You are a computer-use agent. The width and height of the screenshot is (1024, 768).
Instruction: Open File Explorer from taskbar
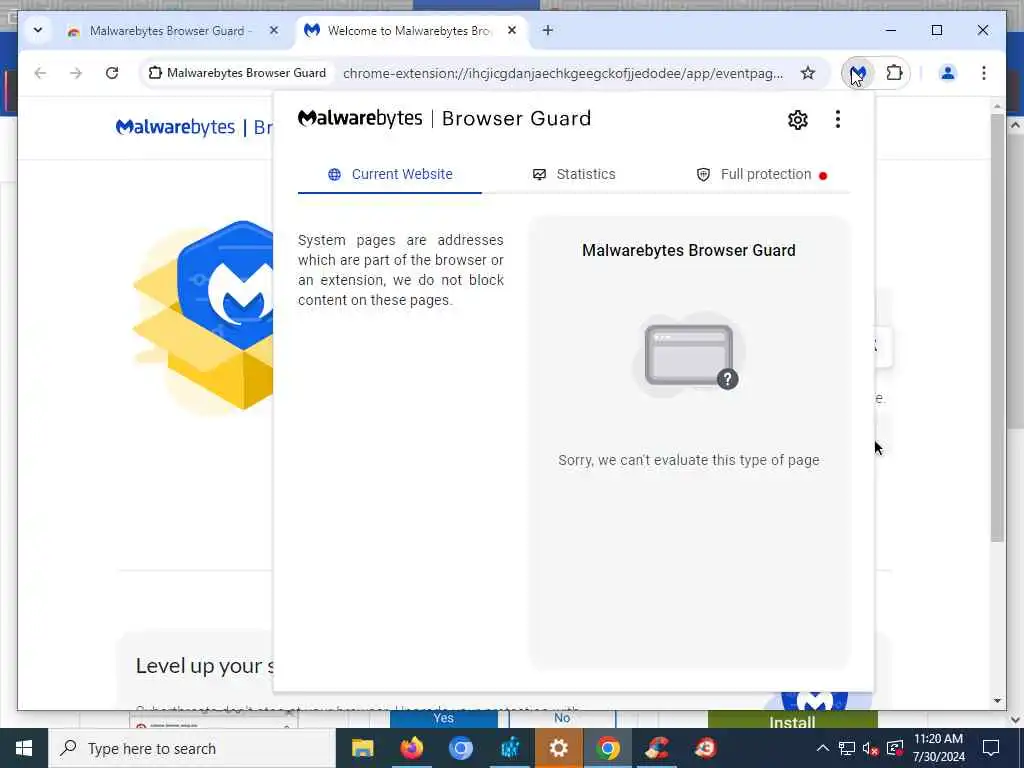[x=362, y=748]
